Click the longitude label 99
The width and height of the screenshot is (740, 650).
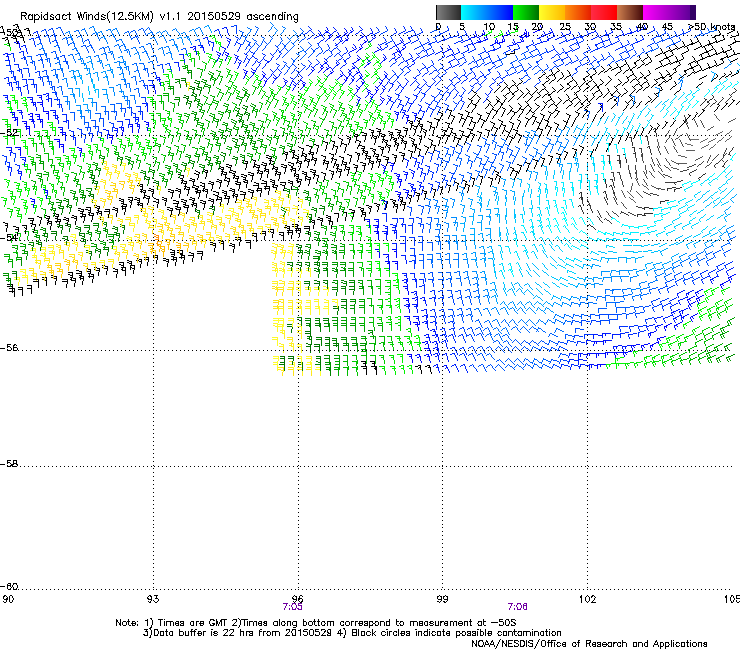pos(442,599)
